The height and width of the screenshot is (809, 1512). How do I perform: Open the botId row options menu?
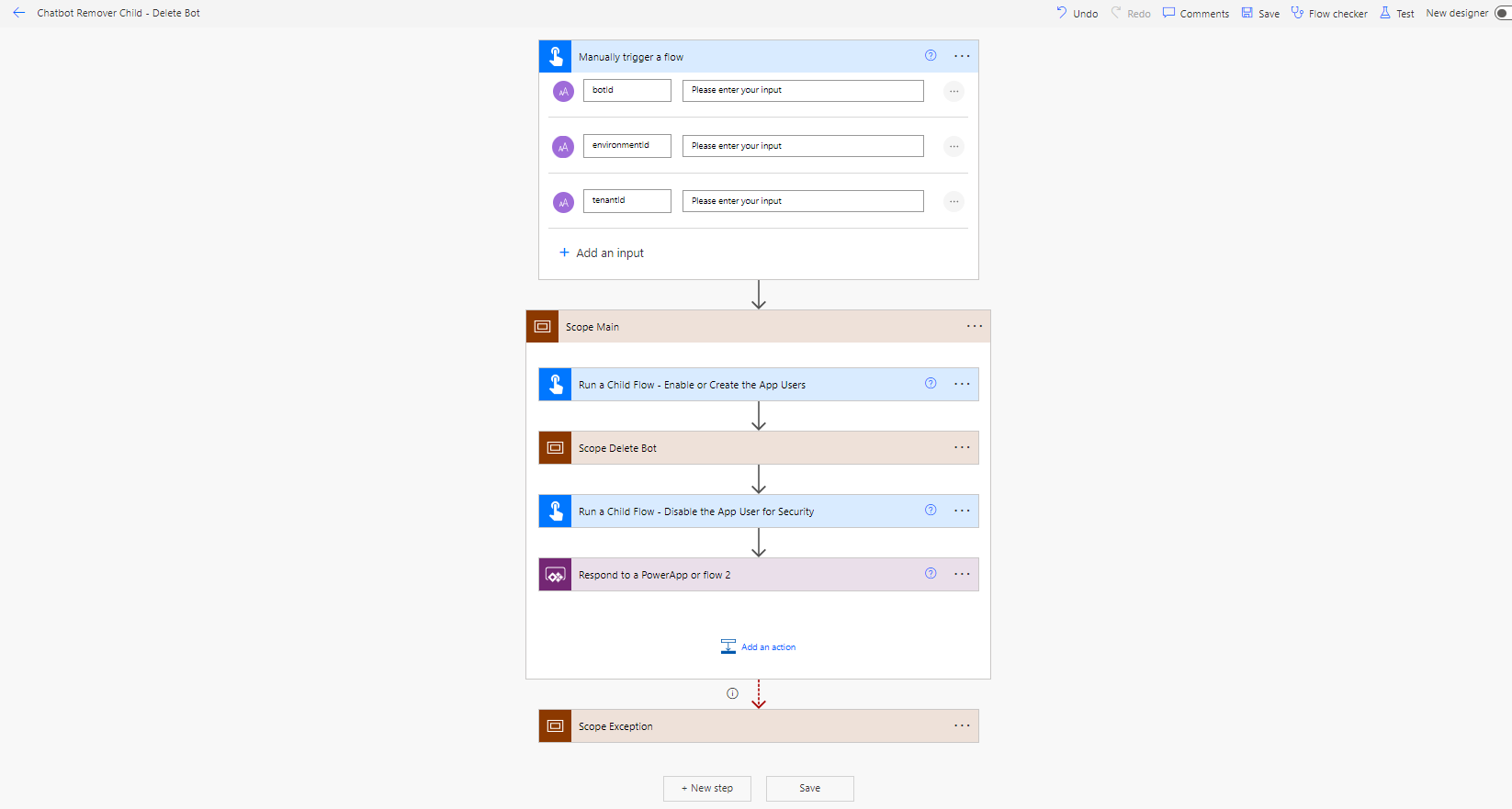954,91
